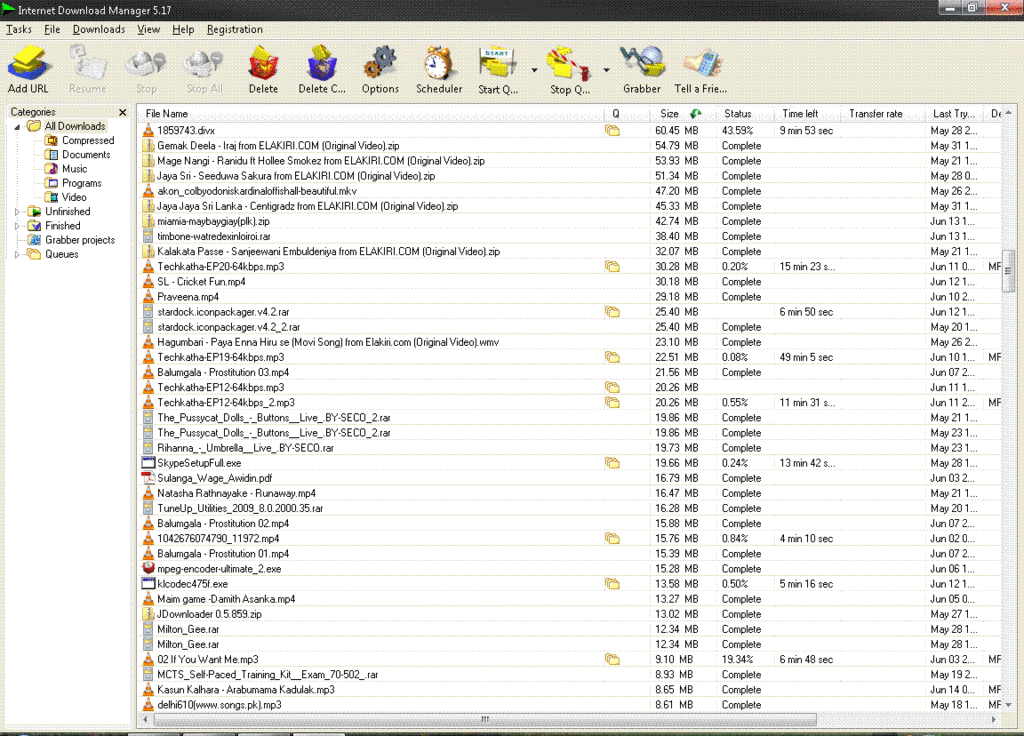Open the View menu

148,29
